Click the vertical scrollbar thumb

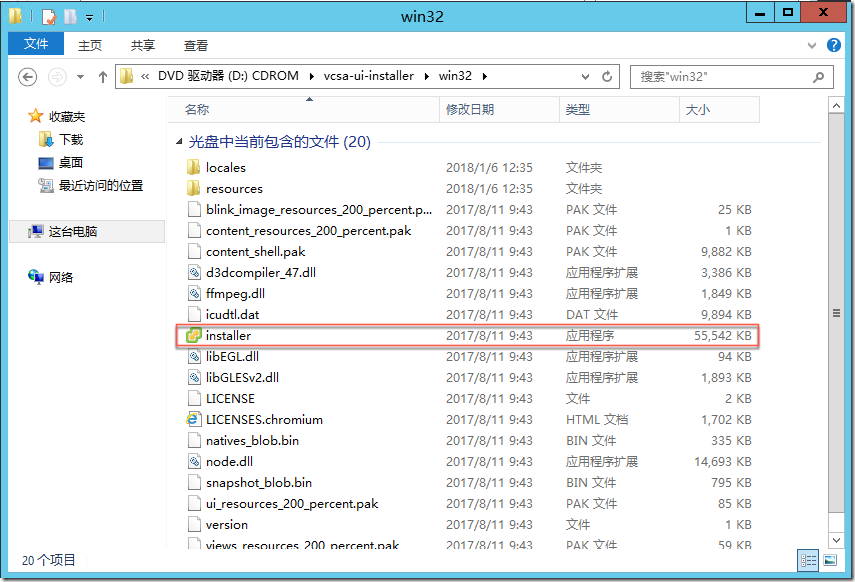(x=836, y=313)
